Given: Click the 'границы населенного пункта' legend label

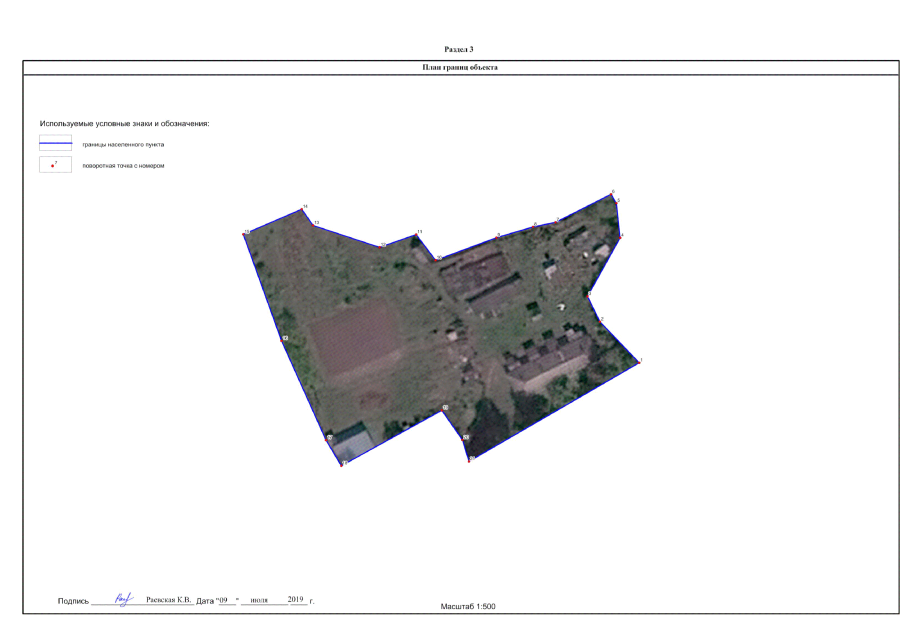Looking at the screenshot, I should [123, 144].
